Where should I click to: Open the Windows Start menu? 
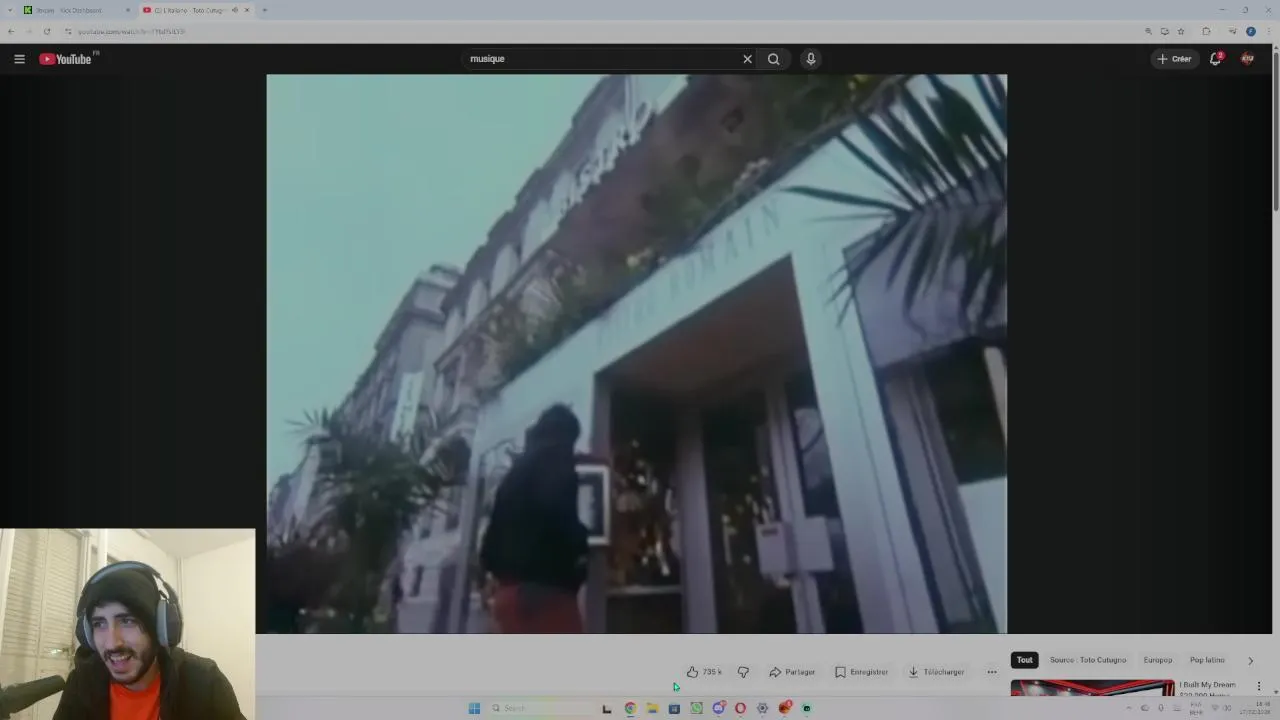coord(474,708)
